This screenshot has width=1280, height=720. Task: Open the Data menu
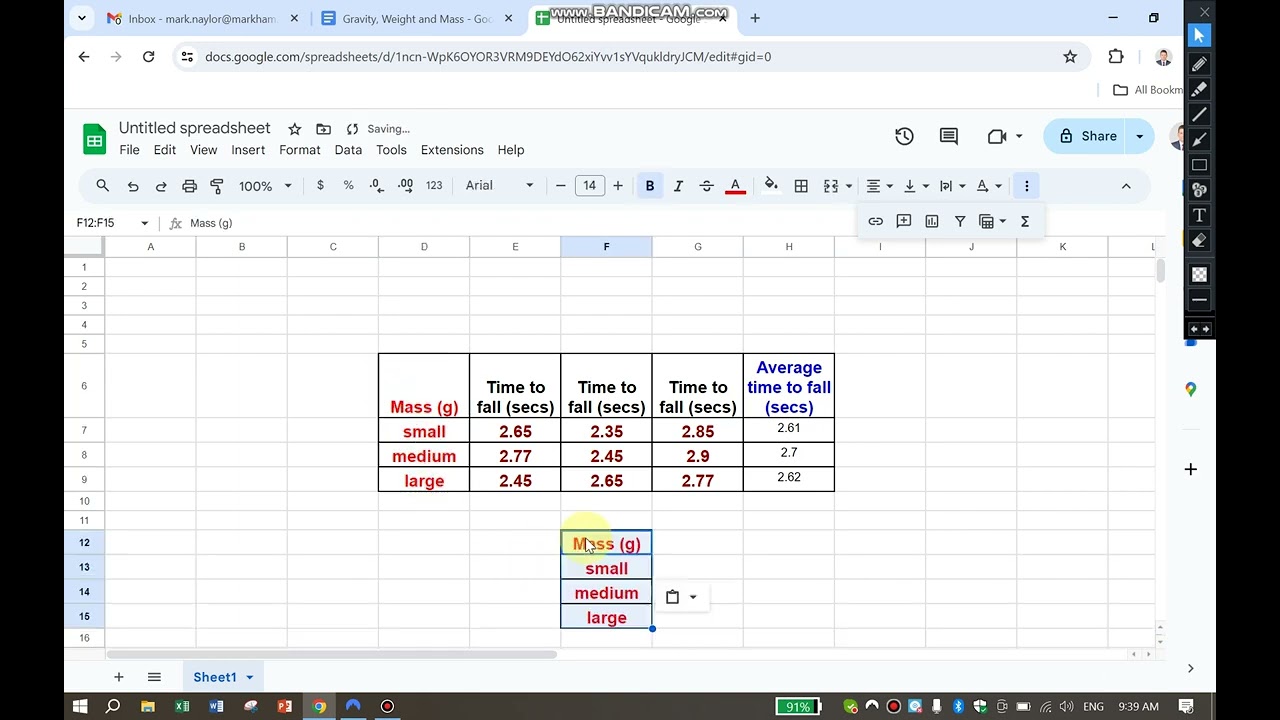pyautogui.click(x=348, y=150)
